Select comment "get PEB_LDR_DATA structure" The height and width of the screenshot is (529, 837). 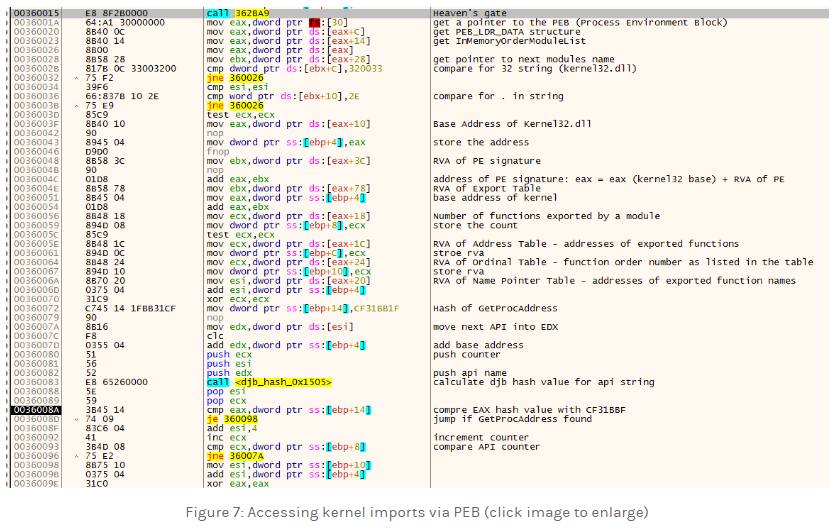[507, 31]
